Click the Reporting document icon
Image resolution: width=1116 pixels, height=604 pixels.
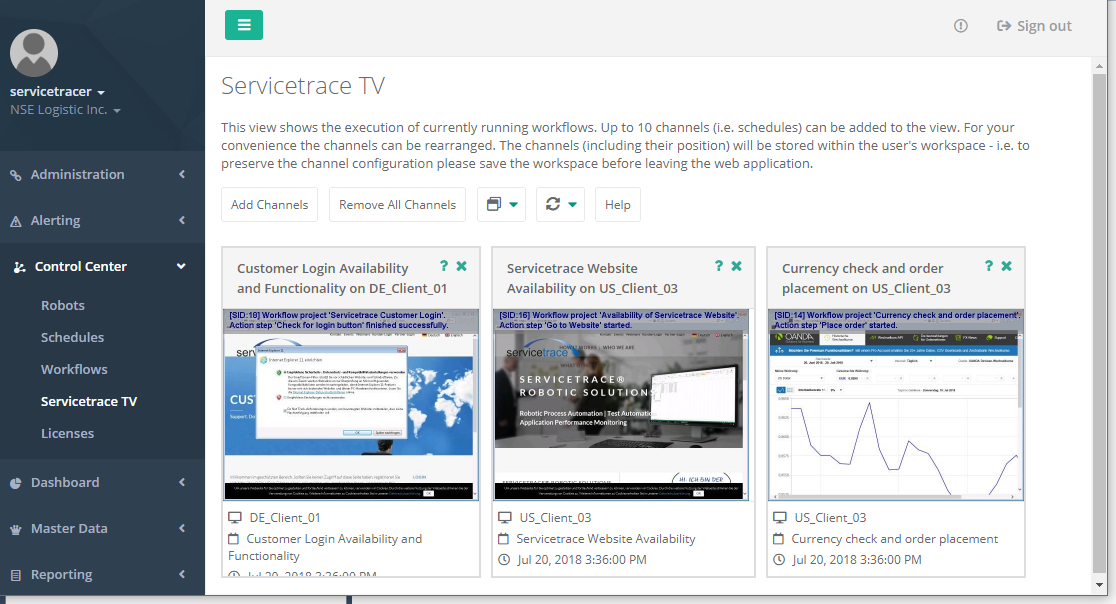[x=16, y=575]
